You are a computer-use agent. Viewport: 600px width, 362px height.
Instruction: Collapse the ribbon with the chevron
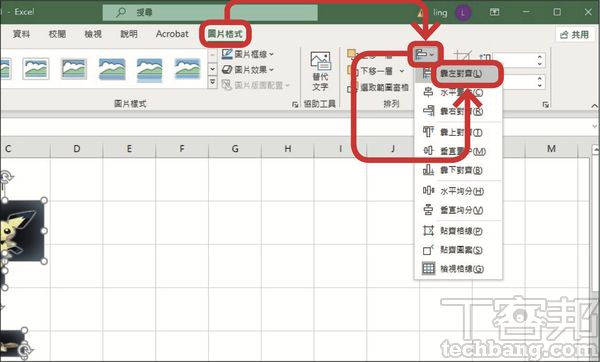coord(594,106)
